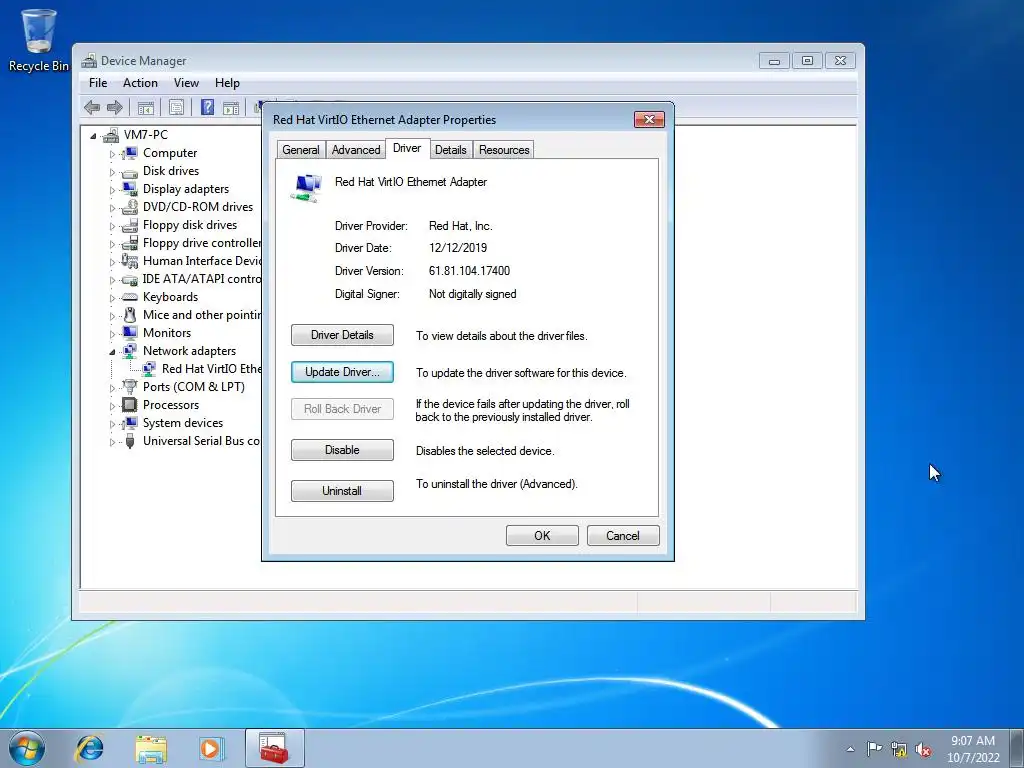
Task: Click the Disable button
Action: click(x=342, y=450)
